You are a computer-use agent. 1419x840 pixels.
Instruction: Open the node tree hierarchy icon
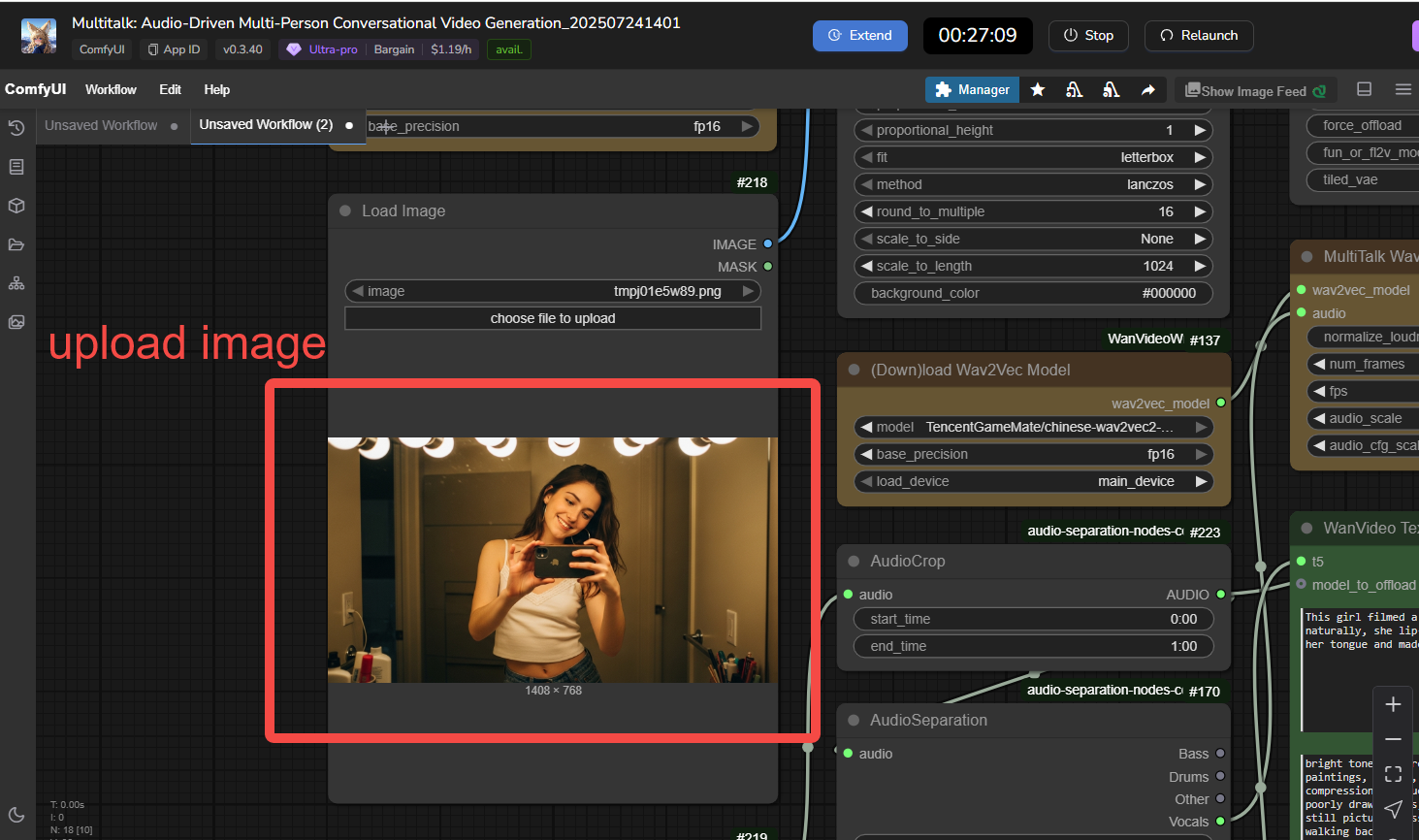[16, 283]
